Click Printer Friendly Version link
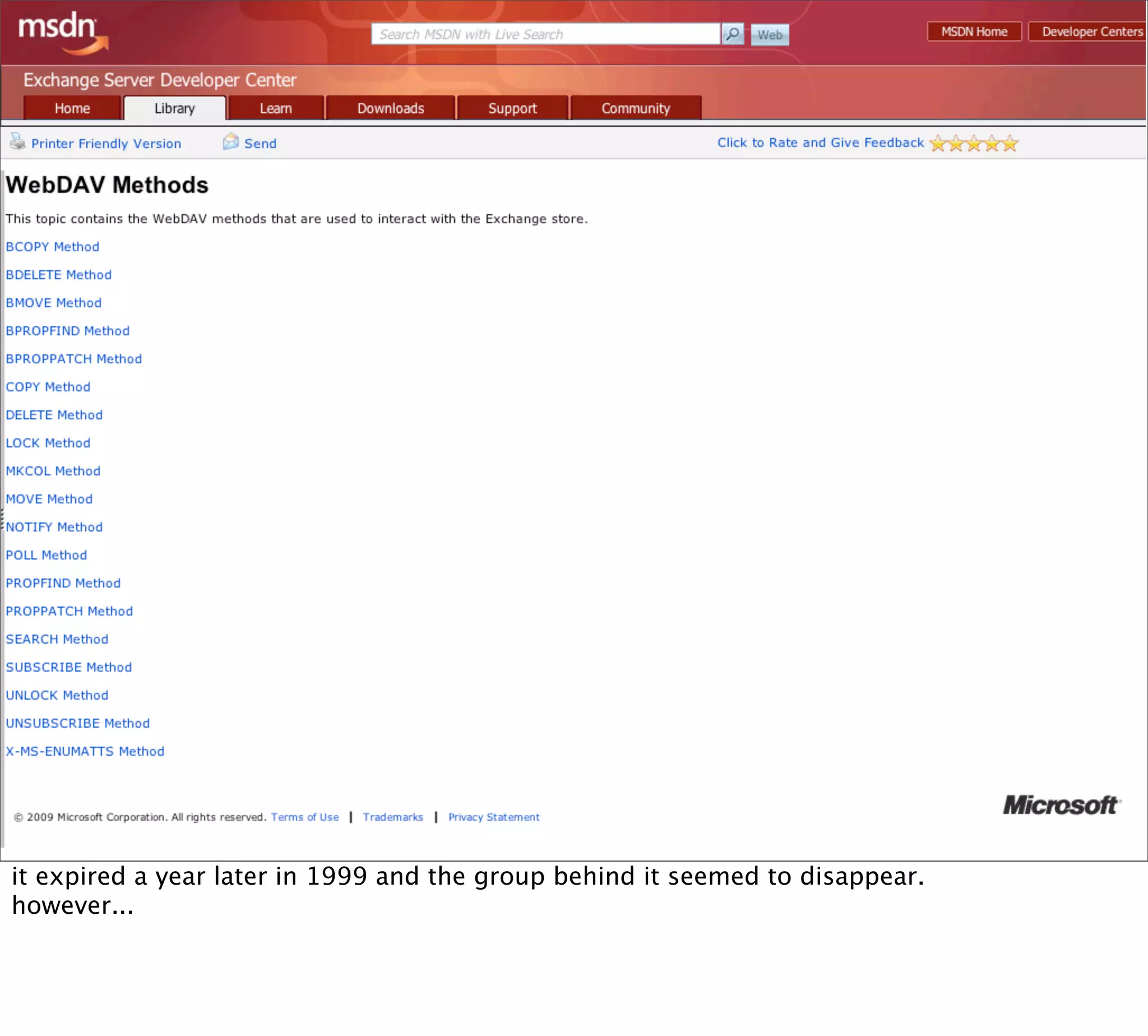 coord(106,144)
